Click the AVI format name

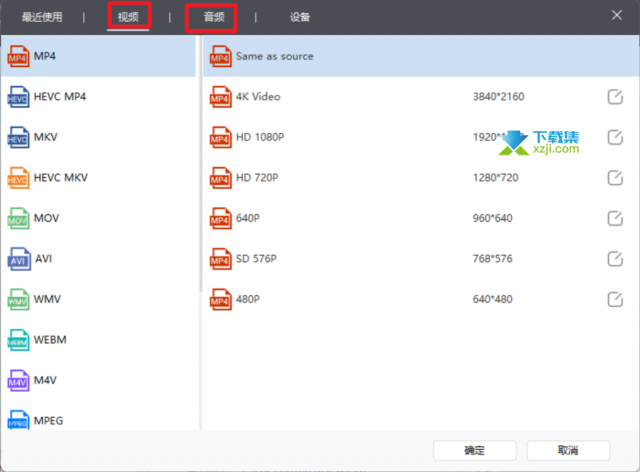click(x=44, y=258)
